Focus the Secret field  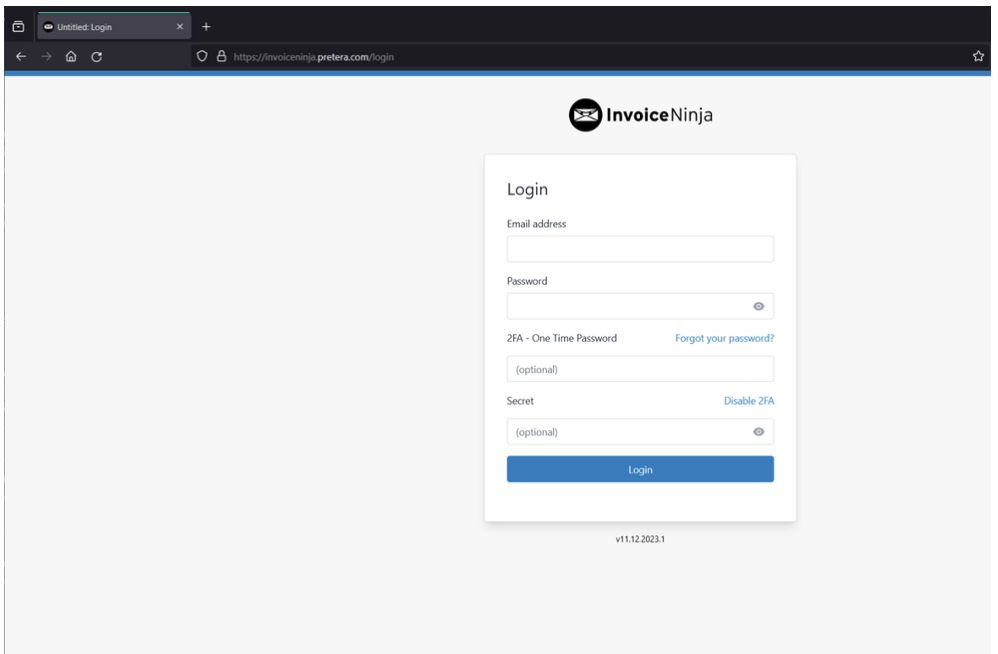click(640, 431)
